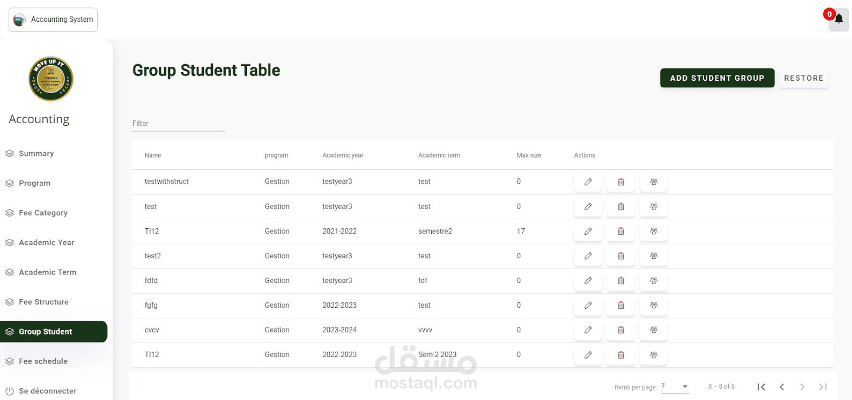The width and height of the screenshot is (852, 400).
Task: Jump to last page of table
Action: pyautogui.click(x=823, y=387)
